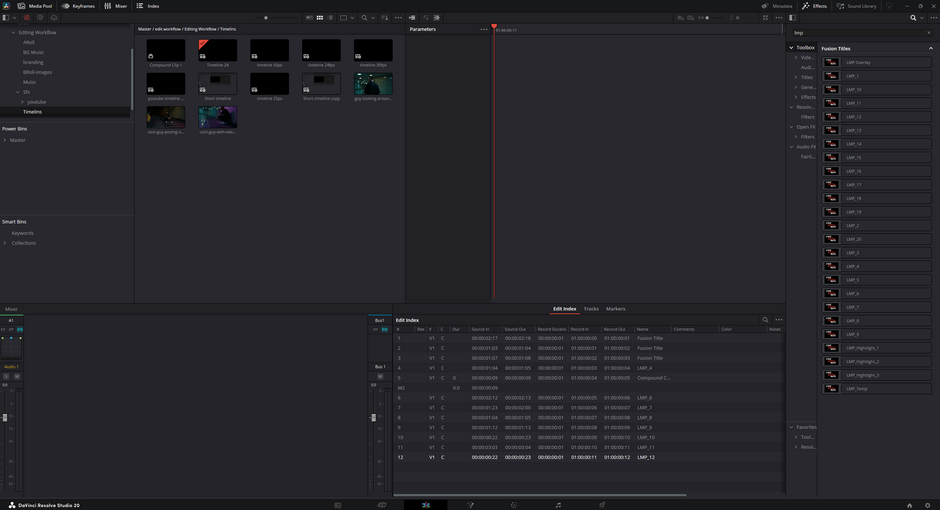Adjust the Audio 1 volume fader
This screenshot has height=510, width=940.
[5, 417]
